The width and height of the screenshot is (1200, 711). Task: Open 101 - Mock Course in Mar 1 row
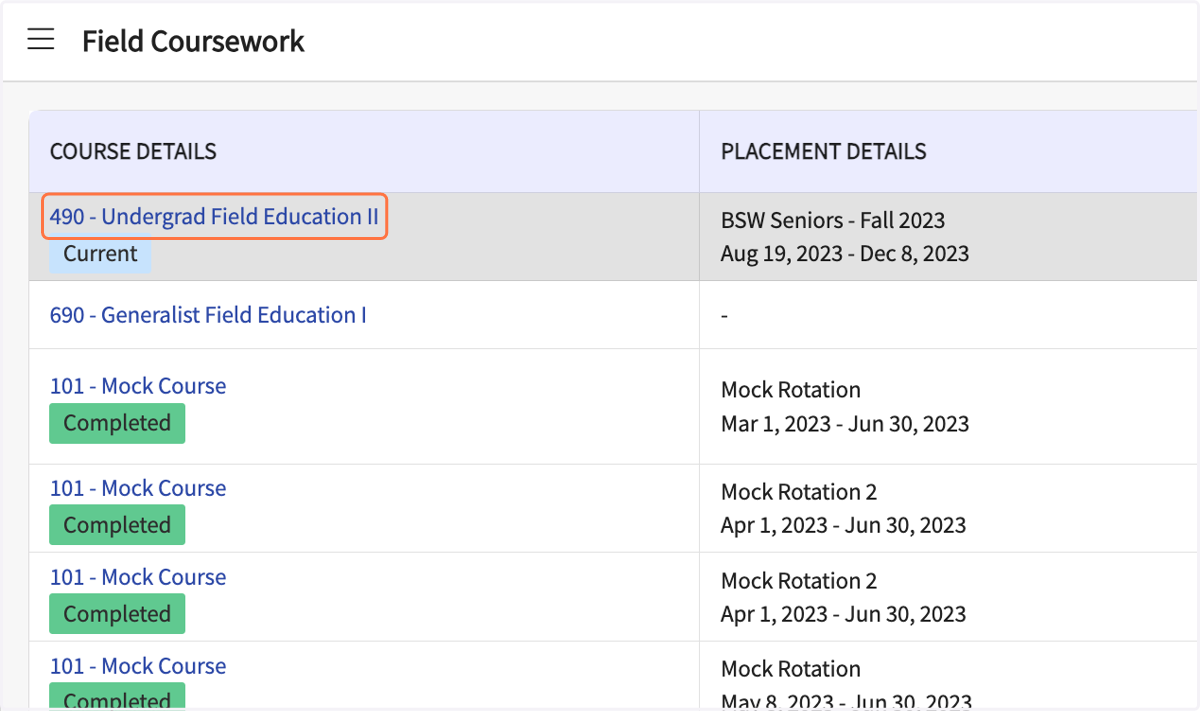tap(138, 386)
